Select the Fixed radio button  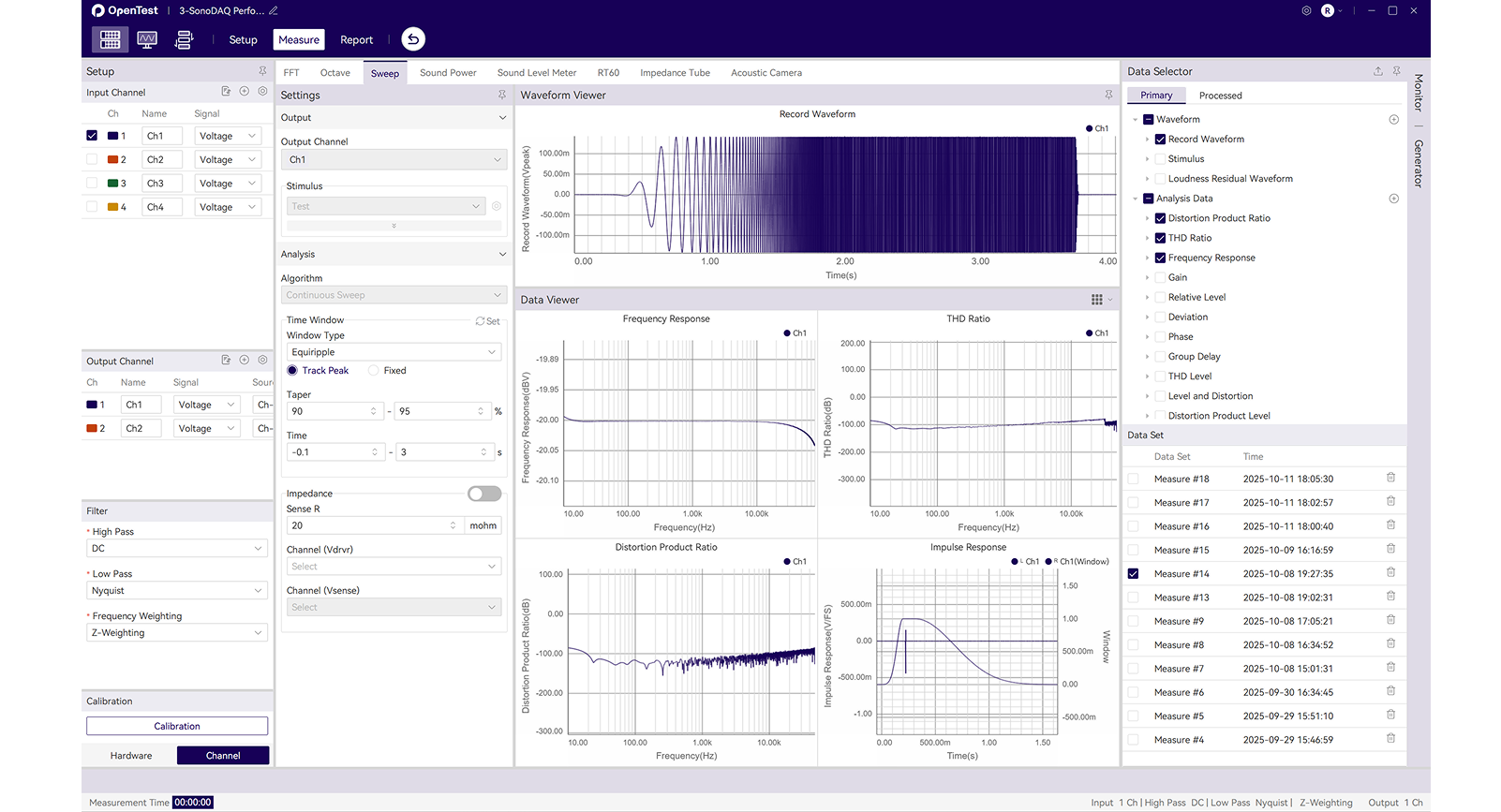pyautogui.click(x=374, y=371)
